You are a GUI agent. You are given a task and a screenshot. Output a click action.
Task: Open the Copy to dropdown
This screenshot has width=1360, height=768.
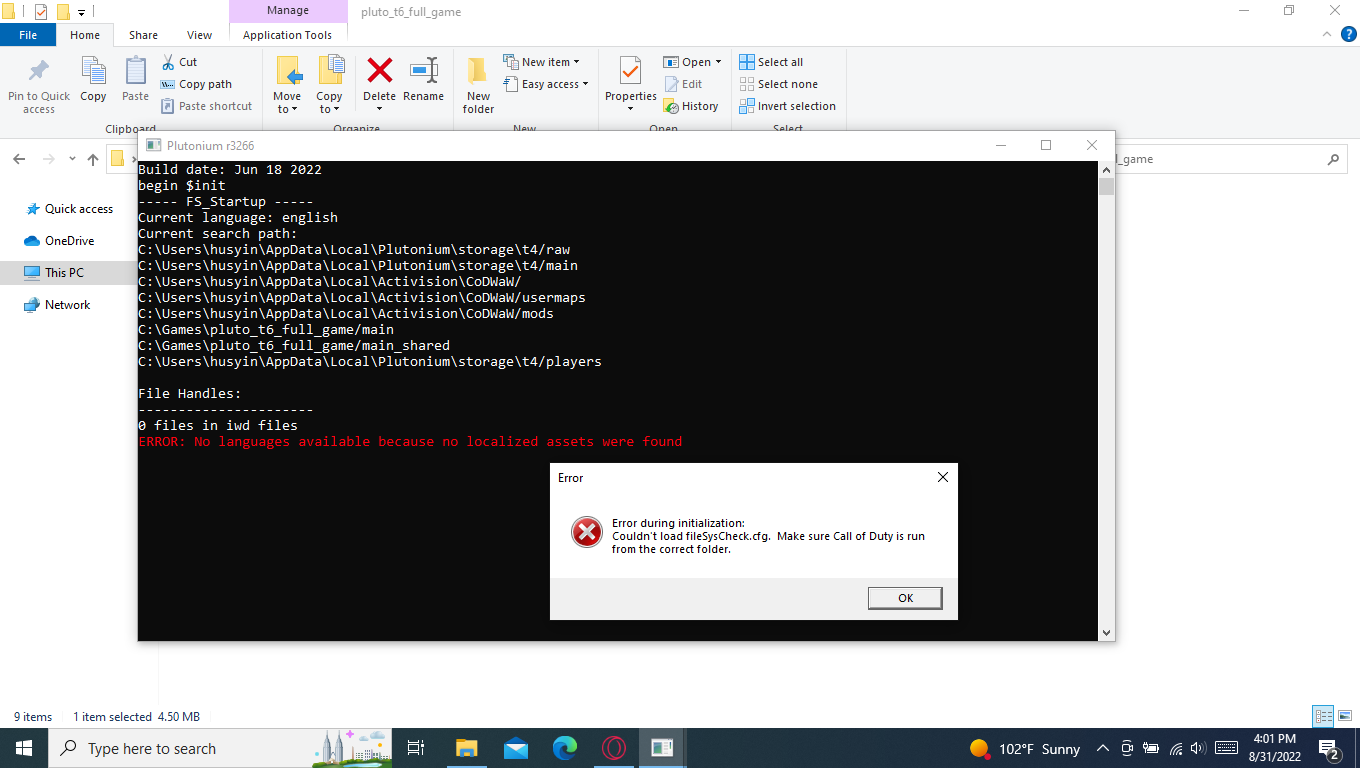(x=329, y=85)
